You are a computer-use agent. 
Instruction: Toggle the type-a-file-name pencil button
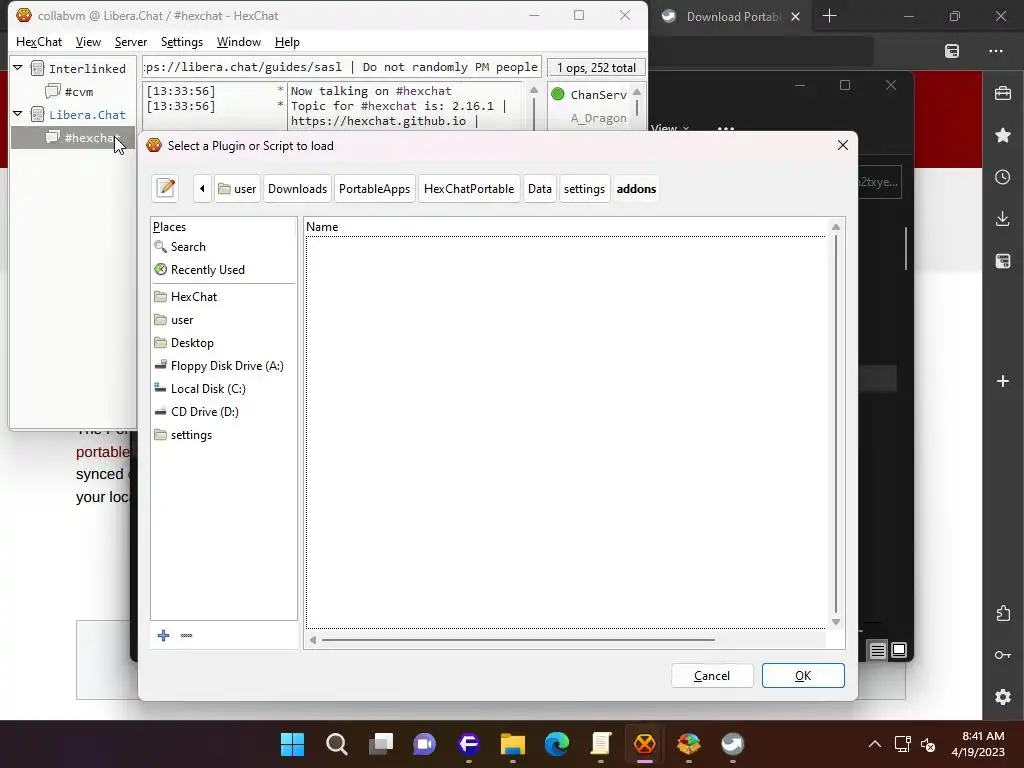[x=166, y=188]
